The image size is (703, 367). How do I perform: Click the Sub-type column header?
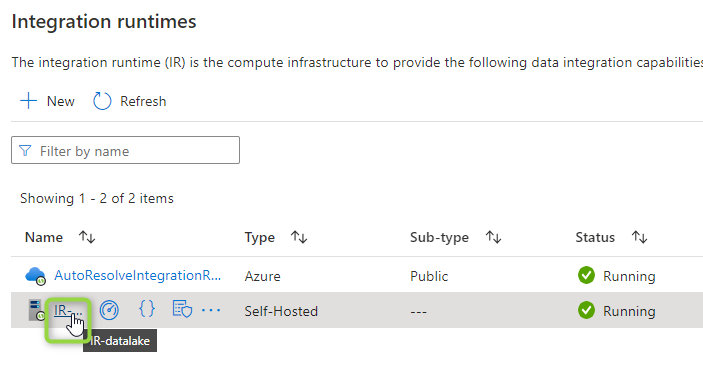tap(439, 237)
